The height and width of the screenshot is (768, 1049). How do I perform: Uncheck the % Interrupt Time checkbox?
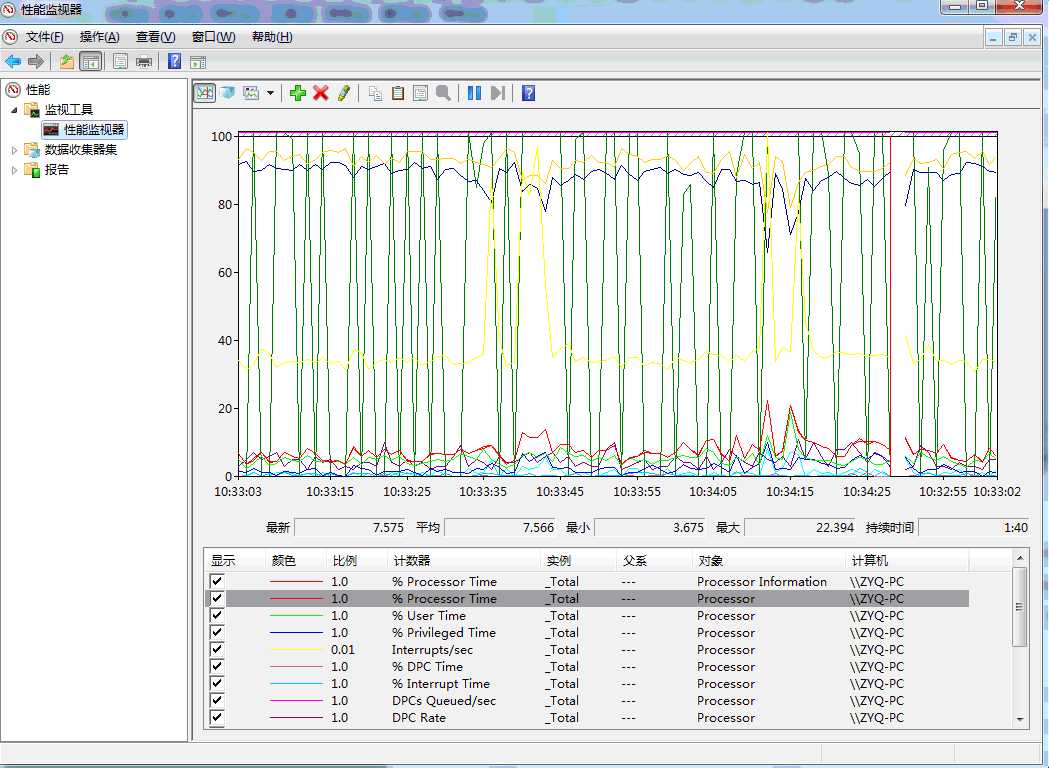(217, 683)
